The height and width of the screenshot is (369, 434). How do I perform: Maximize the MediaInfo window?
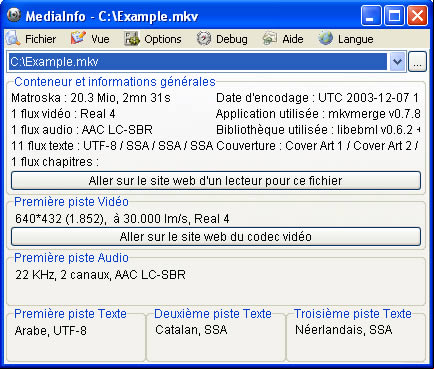pyautogui.click(x=394, y=16)
